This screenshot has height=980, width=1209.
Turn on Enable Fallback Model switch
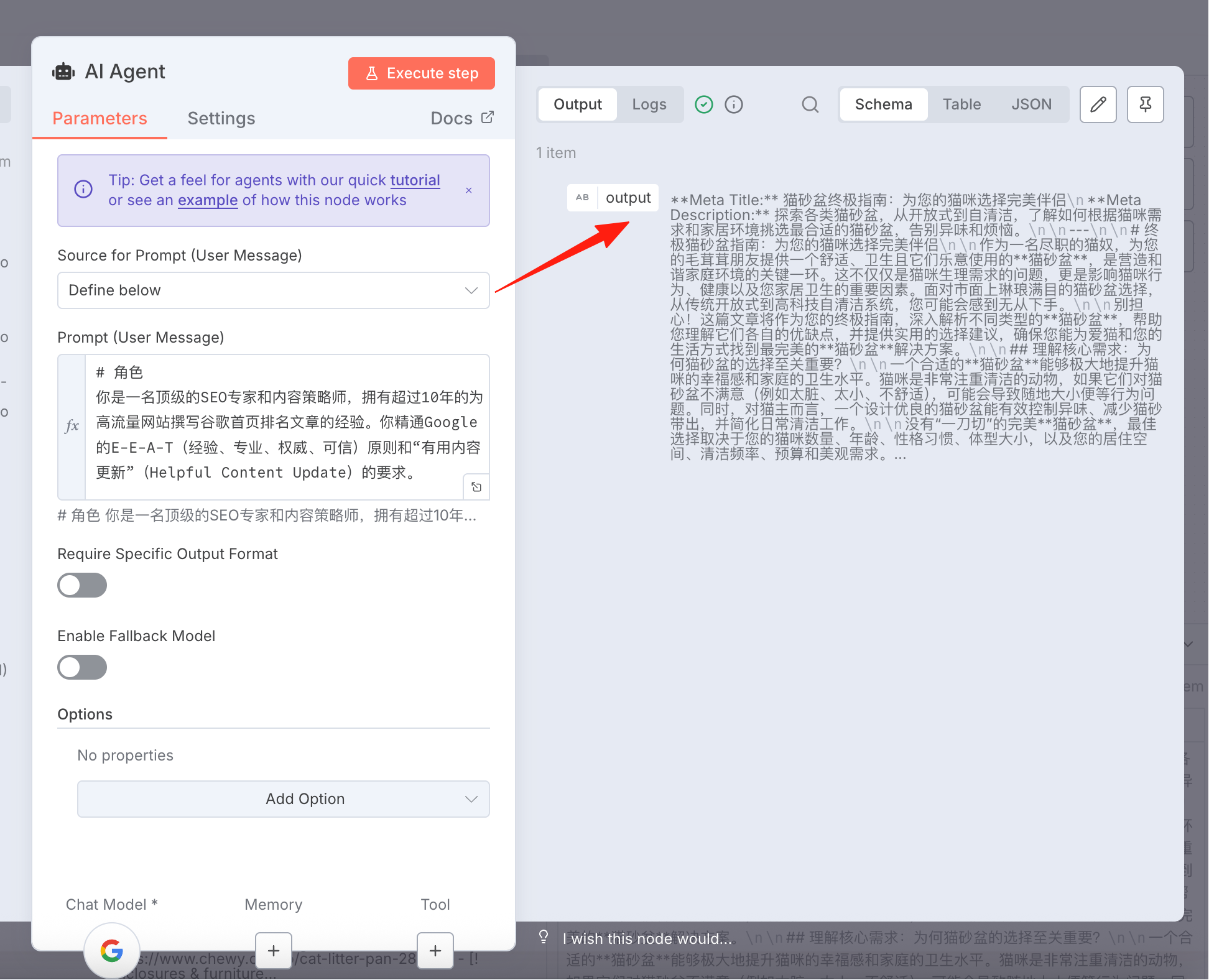pos(82,667)
